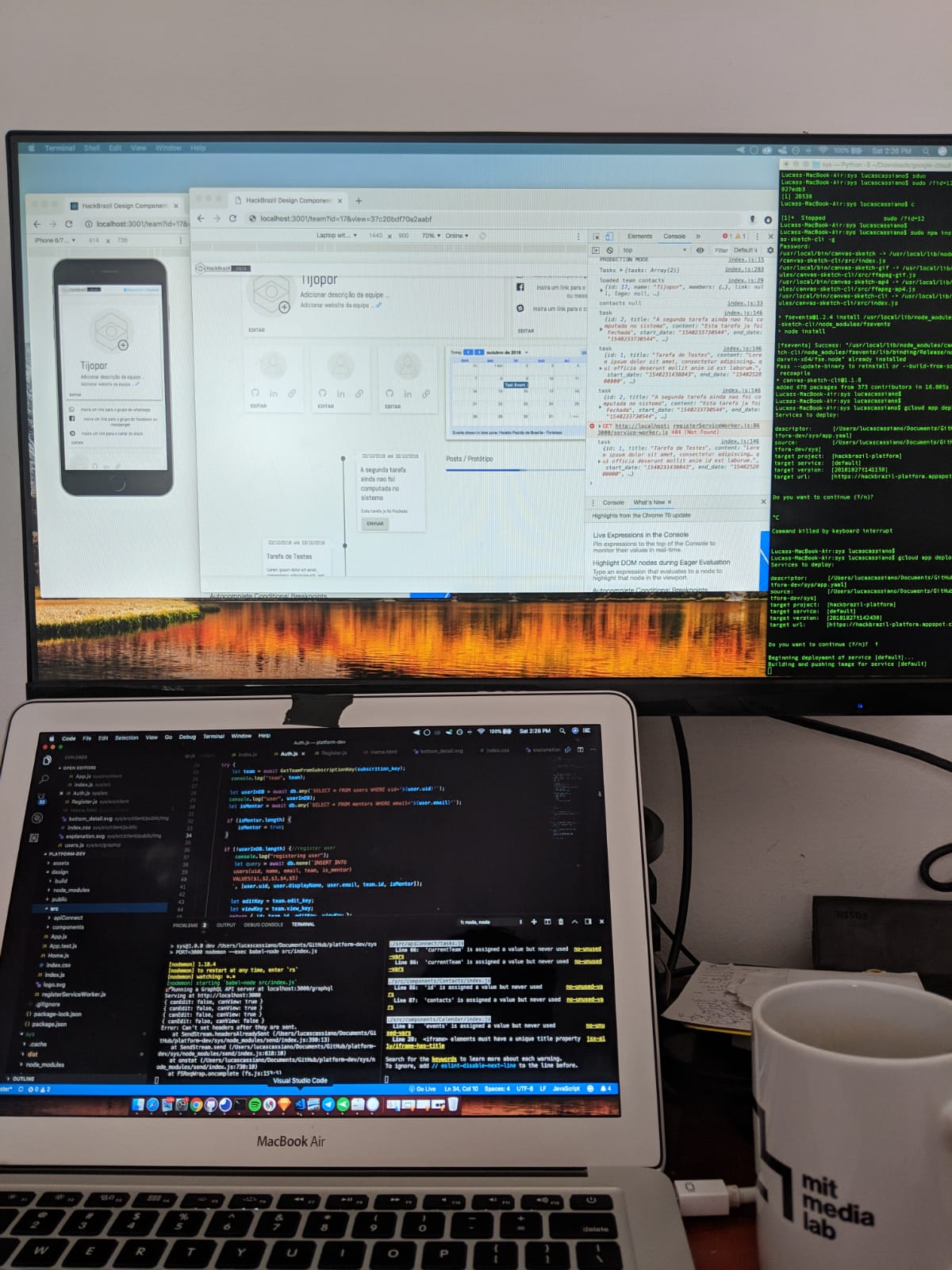Toggle the VS Code panel position
Image resolution: width=952 pixels, height=1270 pixels.
[588, 922]
